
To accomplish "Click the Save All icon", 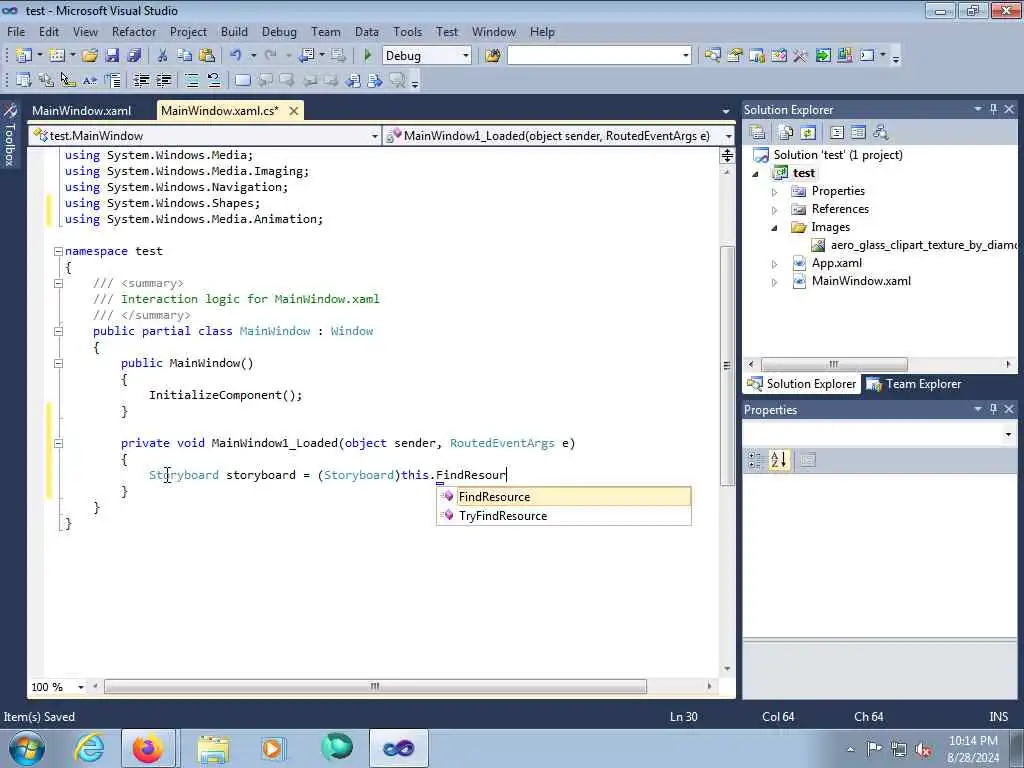I will [134, 56].
